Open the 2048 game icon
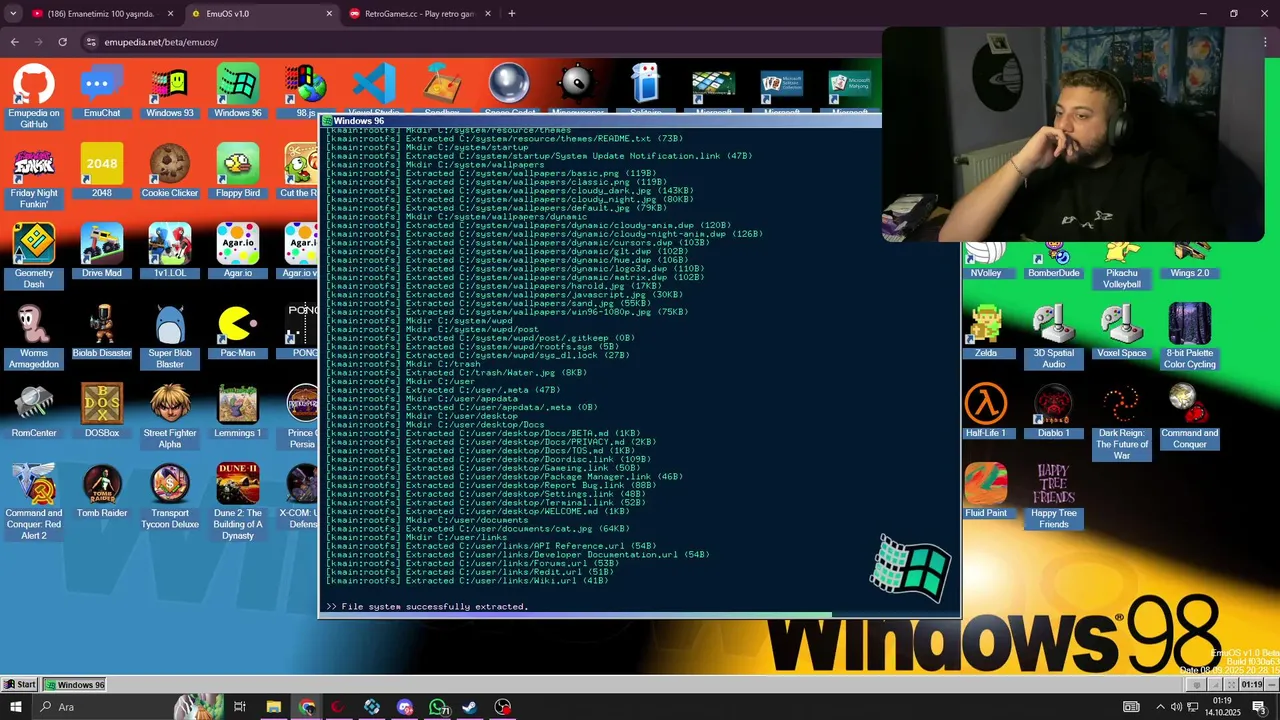 [102, 171]
